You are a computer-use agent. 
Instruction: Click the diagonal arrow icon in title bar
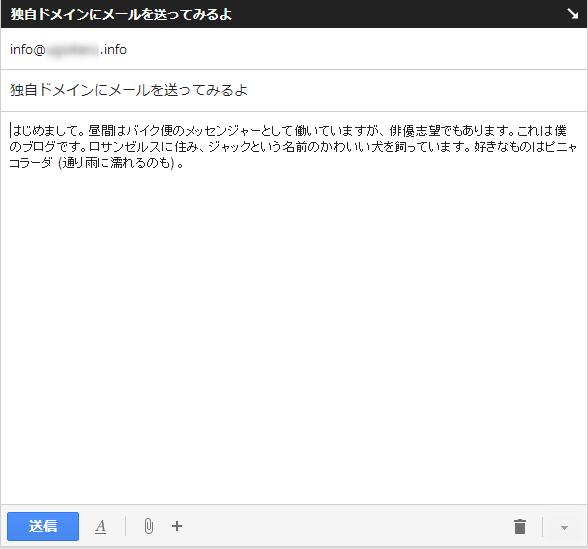tap(573, 14)
